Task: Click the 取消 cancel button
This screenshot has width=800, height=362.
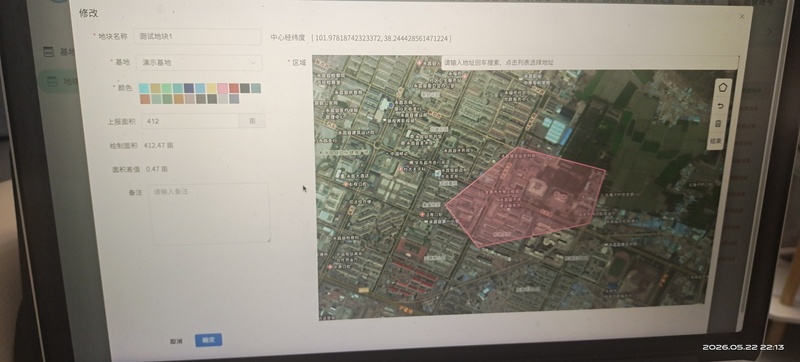Action: 176,341
